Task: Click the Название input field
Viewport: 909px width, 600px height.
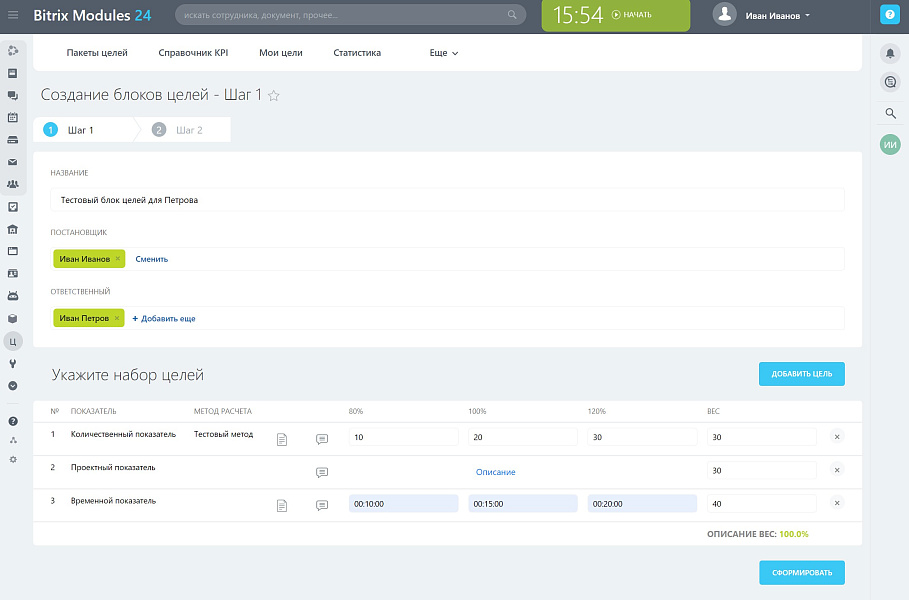Action: (447, 200)
